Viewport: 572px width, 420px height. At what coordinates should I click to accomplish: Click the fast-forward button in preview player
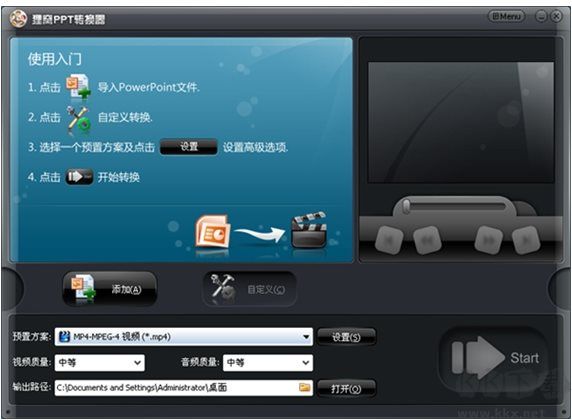(x=489, y=240)
